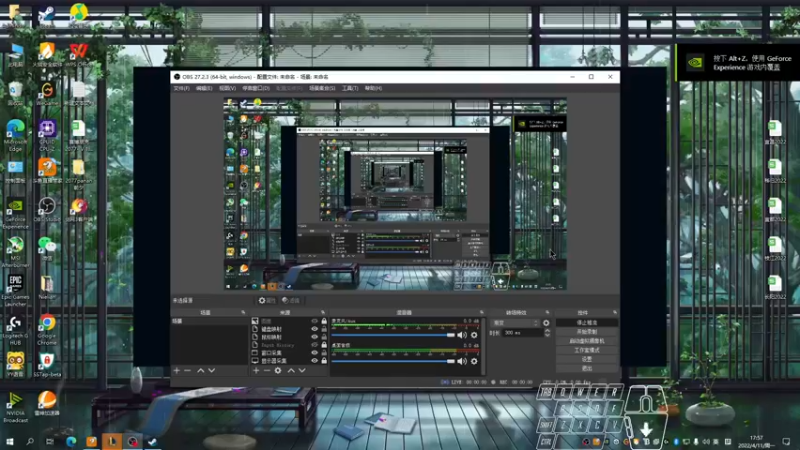800x450 pixels.
Task: Open NVIDIA Broadcast desktop icon
Action: pyautogui.click(x=15, y=407)
